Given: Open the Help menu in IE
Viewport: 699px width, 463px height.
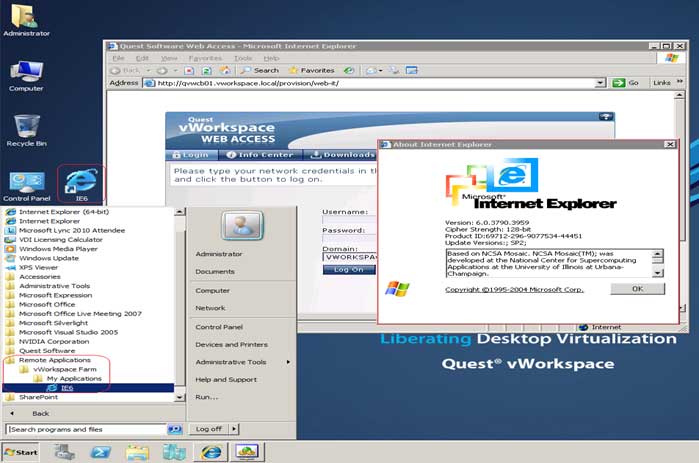Looking at the screenshot, I should (271, 58).
